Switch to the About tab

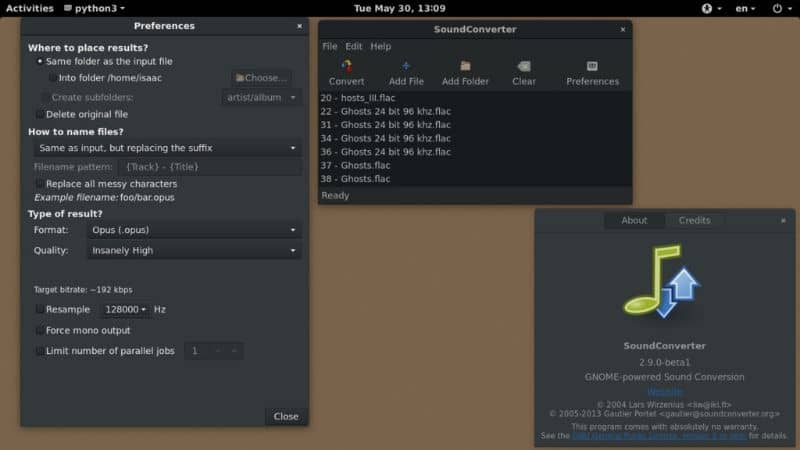(634, 220)
